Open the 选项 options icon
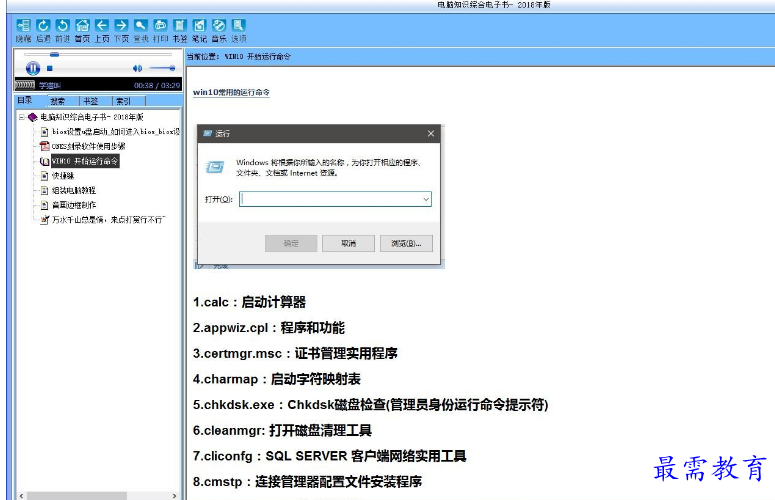Screen dimensions: 775x500 pos(239,25)
